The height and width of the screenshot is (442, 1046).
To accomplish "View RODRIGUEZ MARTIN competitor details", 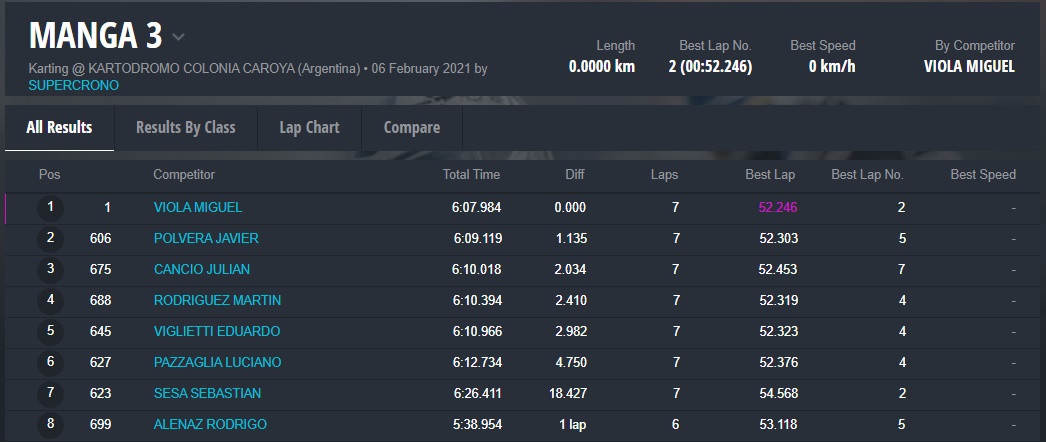I will pos(217,301).
